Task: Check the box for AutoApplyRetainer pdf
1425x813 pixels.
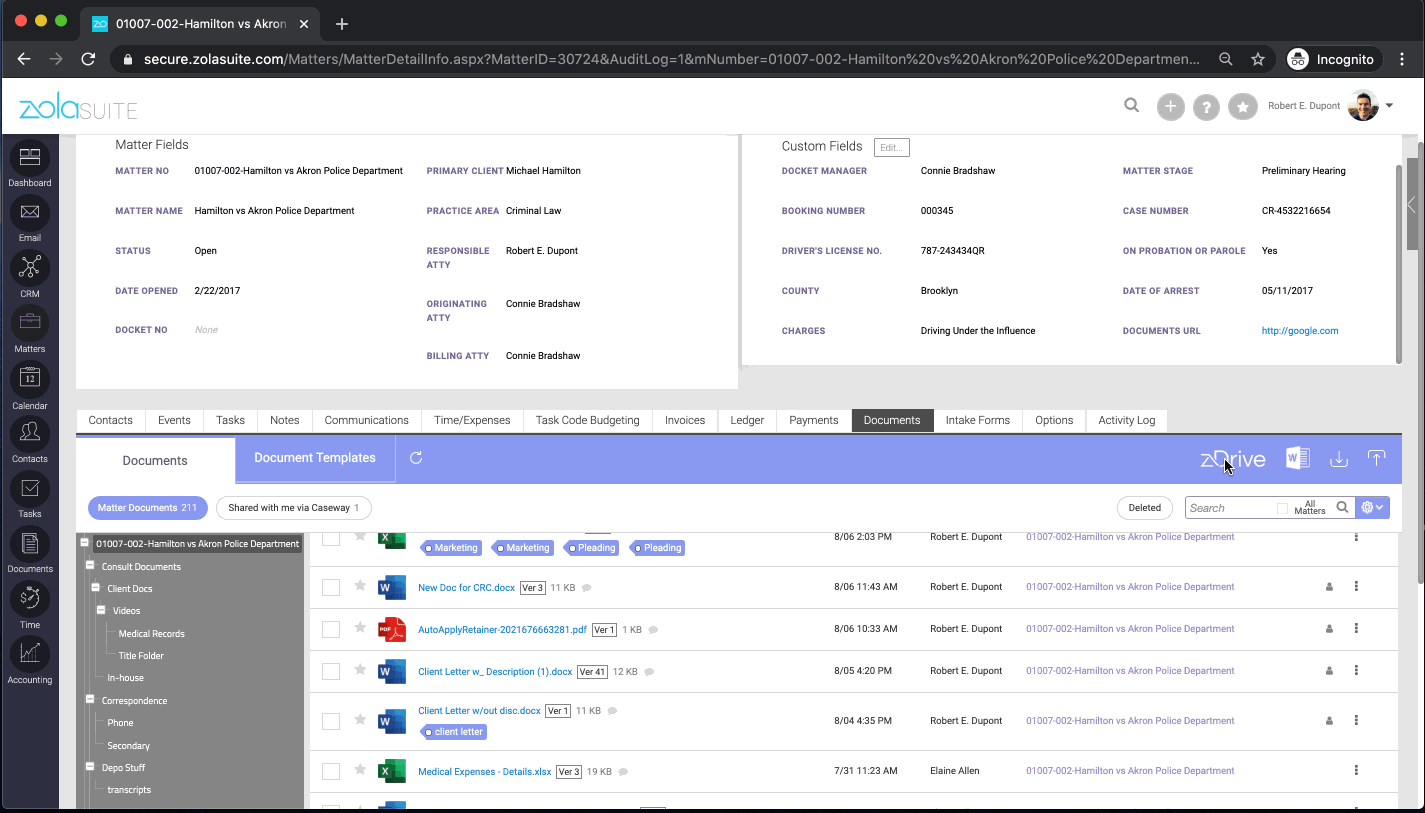Action: pos(331,629)
